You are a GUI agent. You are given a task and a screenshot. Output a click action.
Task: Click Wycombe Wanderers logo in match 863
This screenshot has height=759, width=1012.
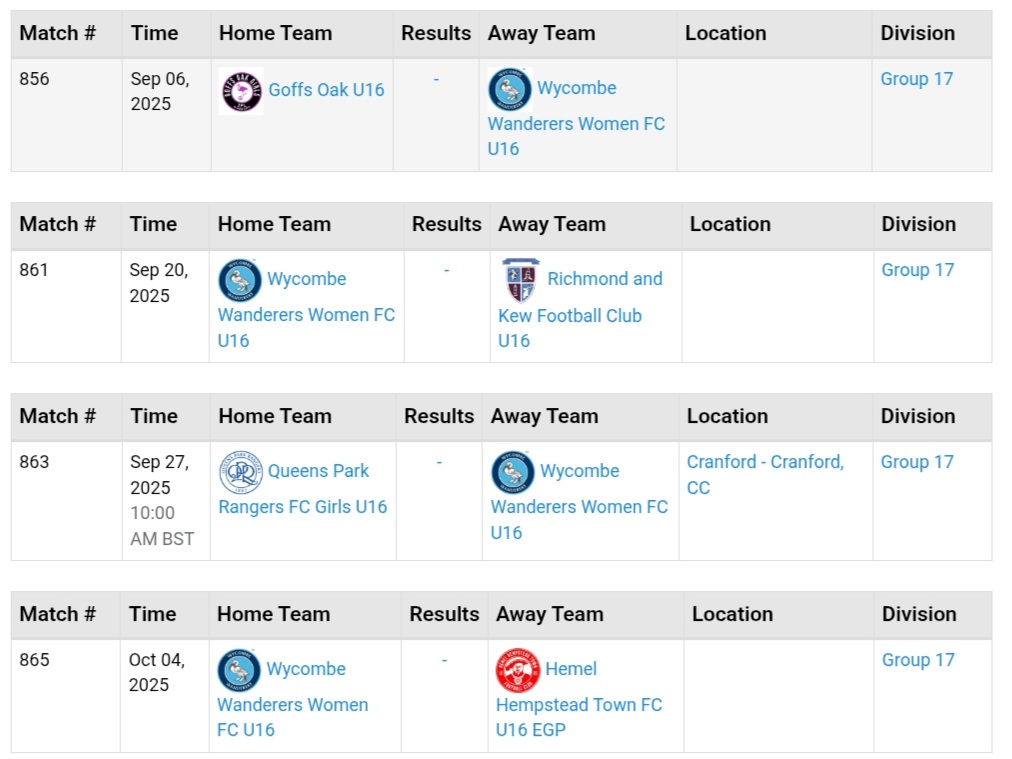513,472
